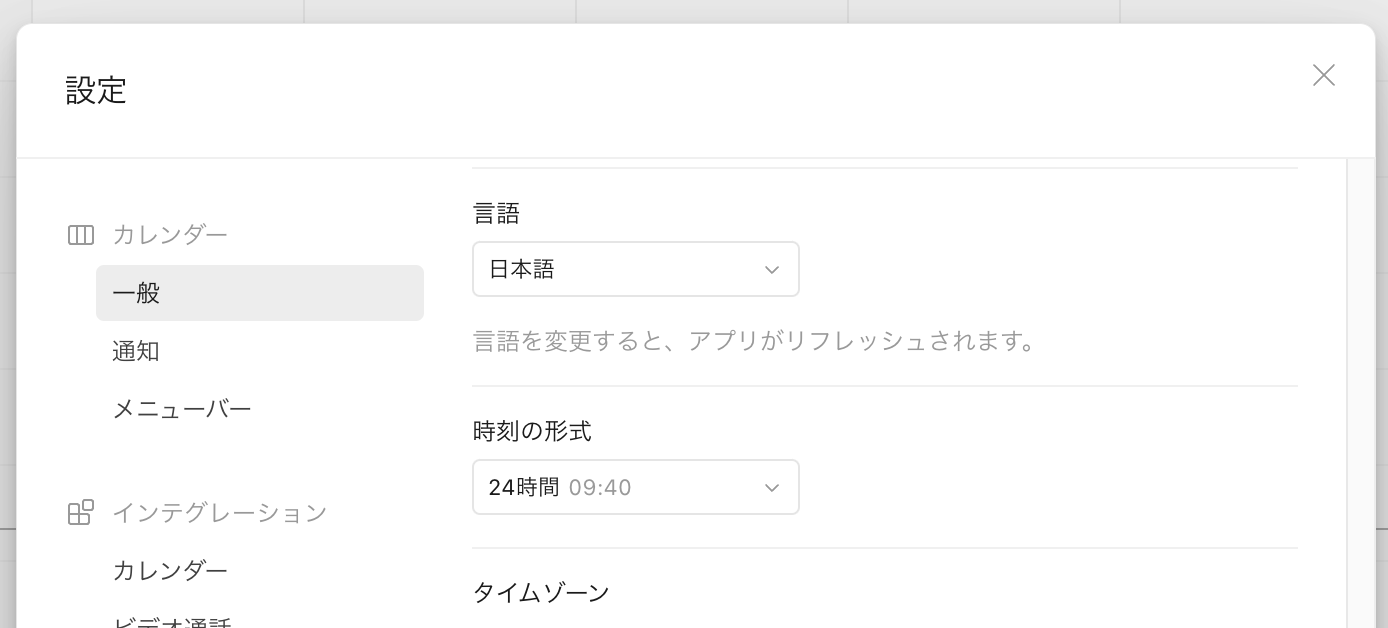The image size is (1388, 628).
Task: Click the integrations blocks icon in sidebar
Action: pos(81,513)
